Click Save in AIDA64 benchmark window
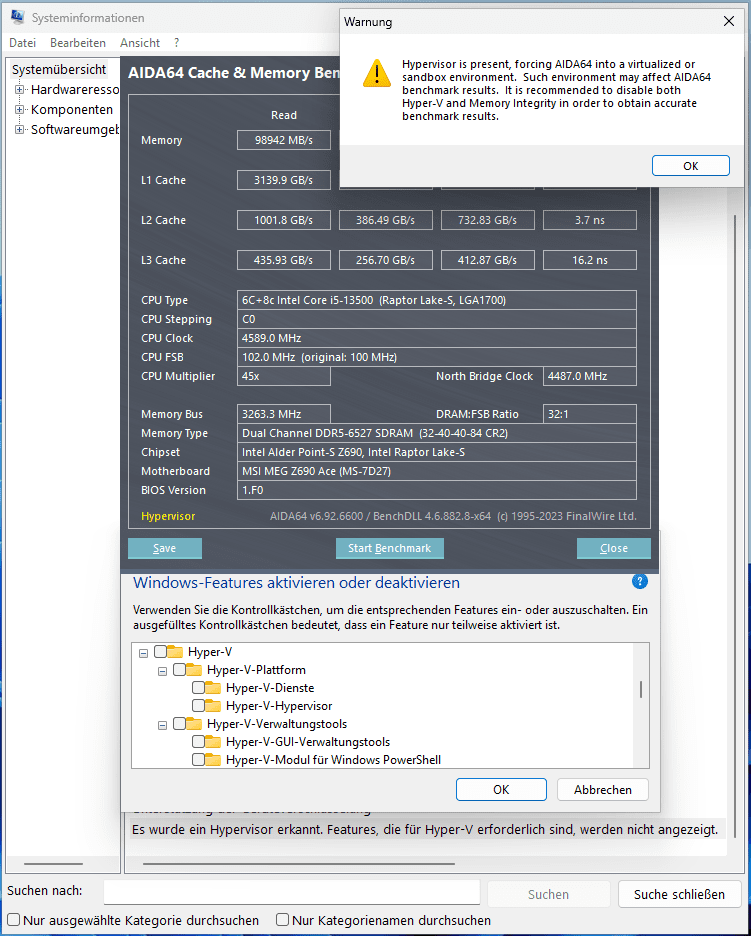The width and height of the screenshot is (751, 936). click(x=165, y=548)
